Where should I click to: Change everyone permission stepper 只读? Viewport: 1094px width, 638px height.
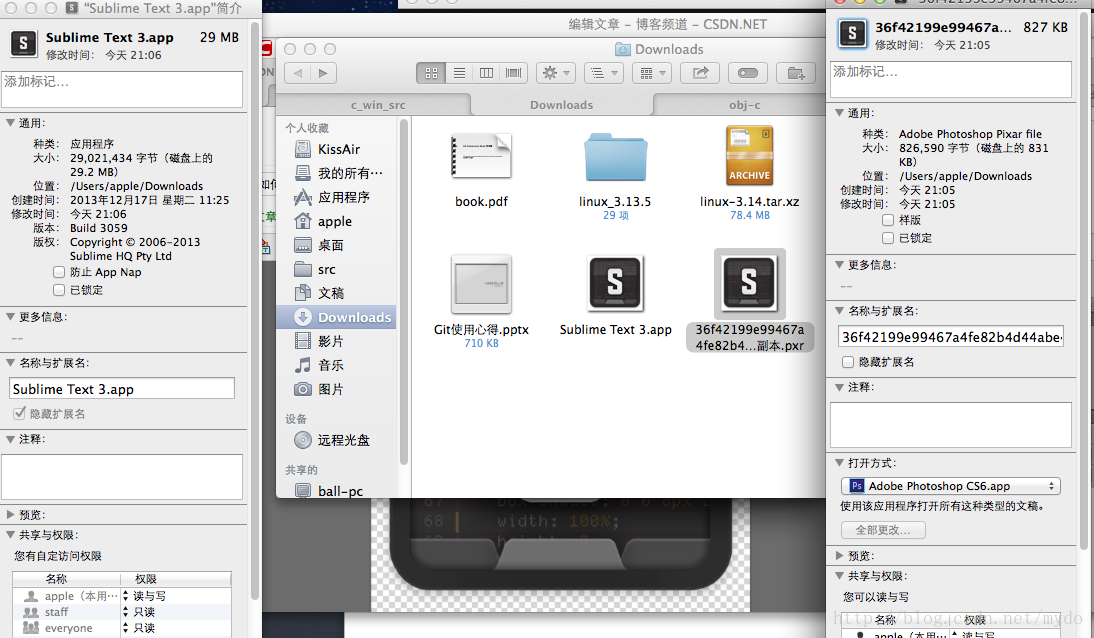126,628
